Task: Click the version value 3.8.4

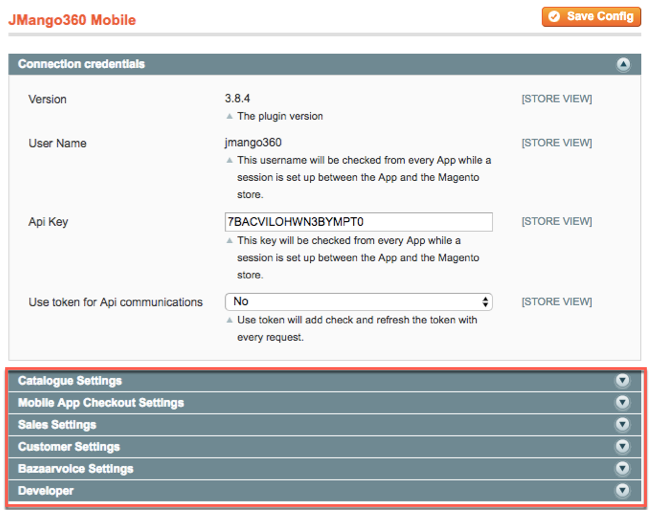Action: click(x=238, y=98)
